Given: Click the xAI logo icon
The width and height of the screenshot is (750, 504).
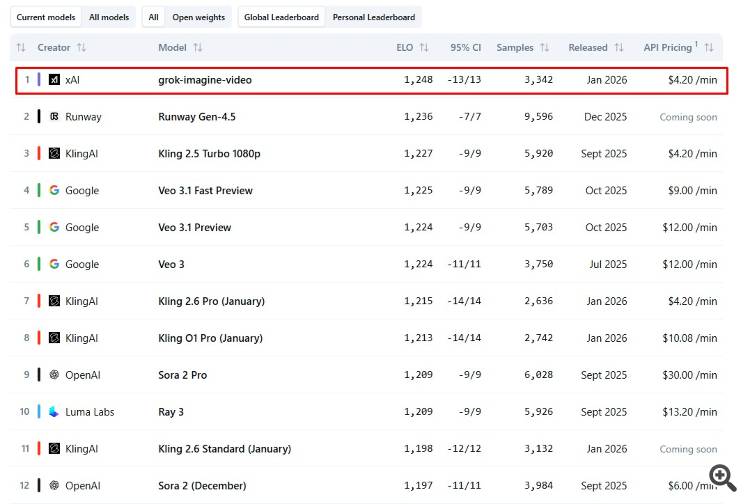Looking at the screenshot, I should 55,80.
